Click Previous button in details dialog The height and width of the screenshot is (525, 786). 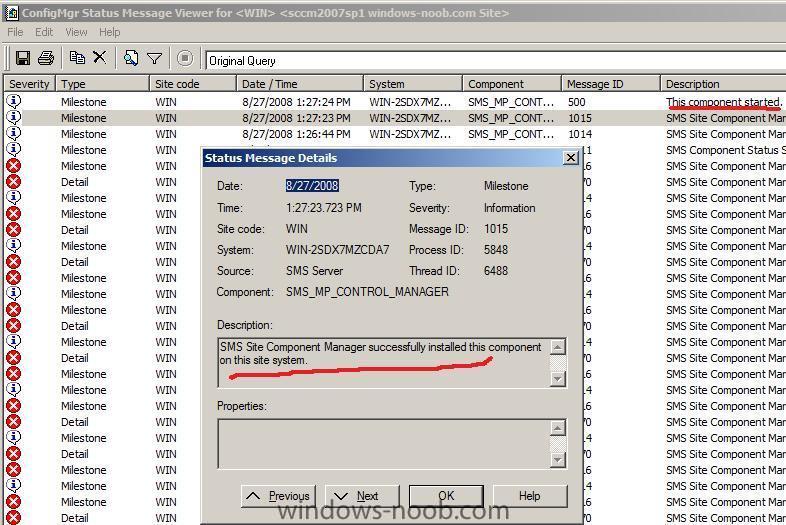tap(278, 496)
